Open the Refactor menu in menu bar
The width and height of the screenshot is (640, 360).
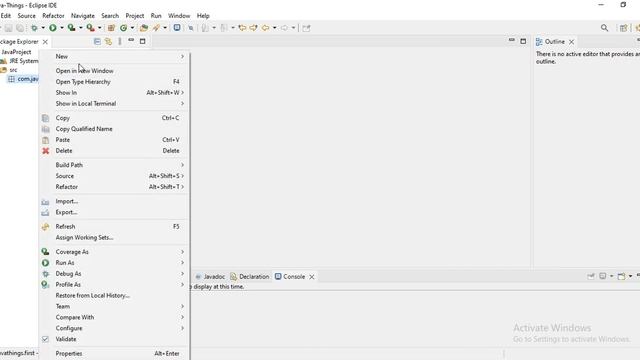pyautogui.click(x=53, y=16)
